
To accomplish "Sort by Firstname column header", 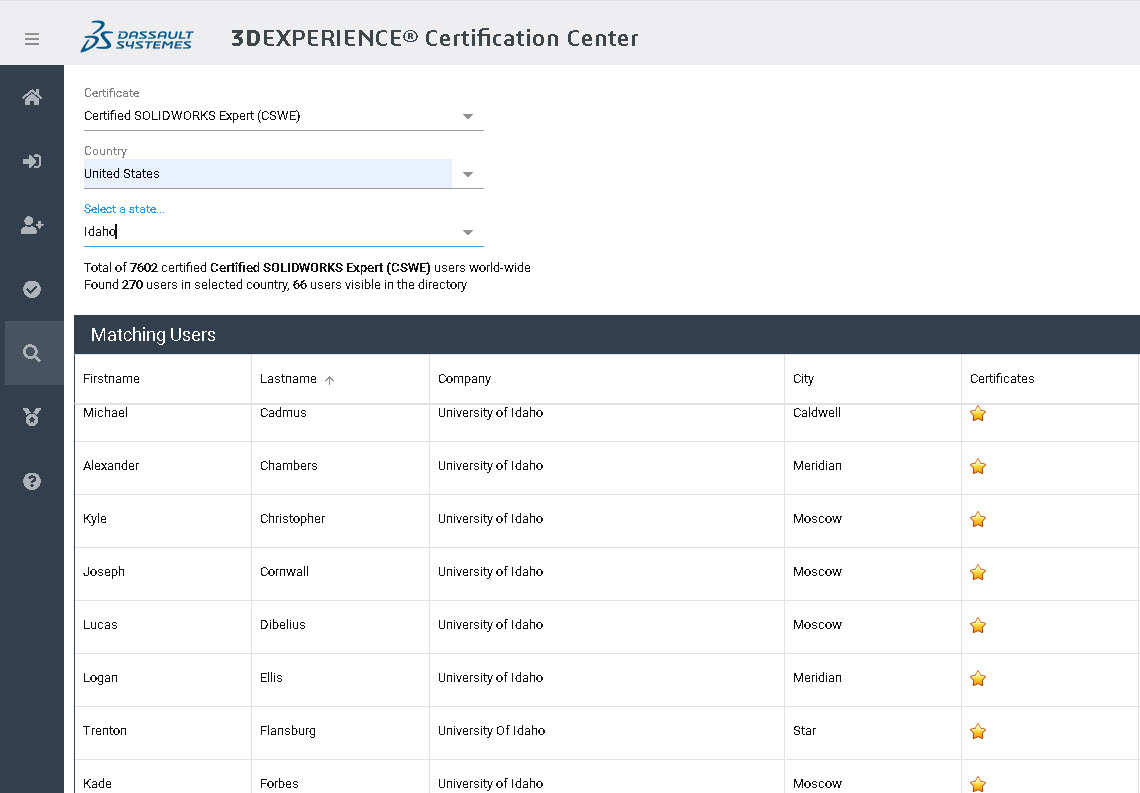I will coord(111,379).
